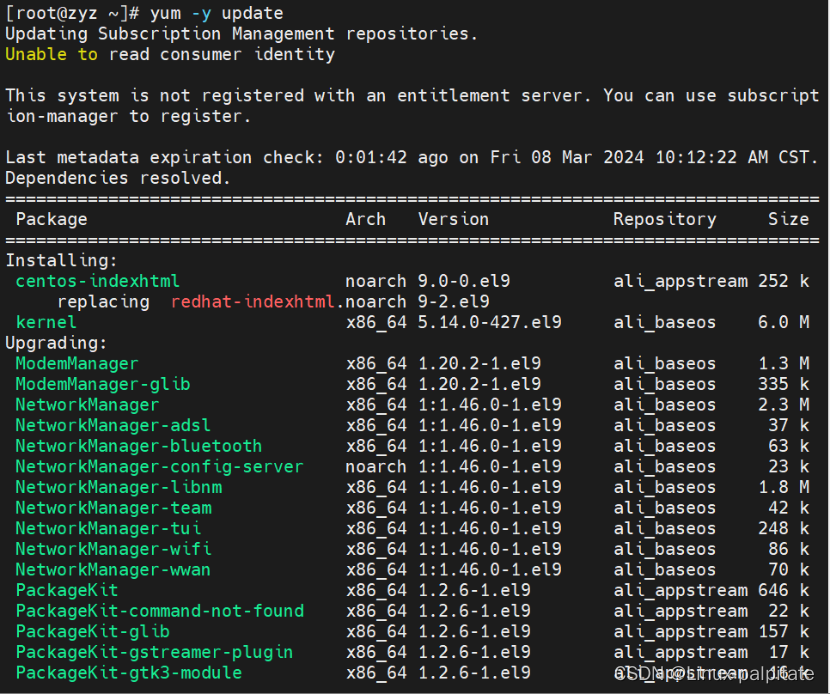The height and width of the screenshot is (694, 830).
Task: Click the 252 k size of centos-indexhtml
Action: (783, 282)
